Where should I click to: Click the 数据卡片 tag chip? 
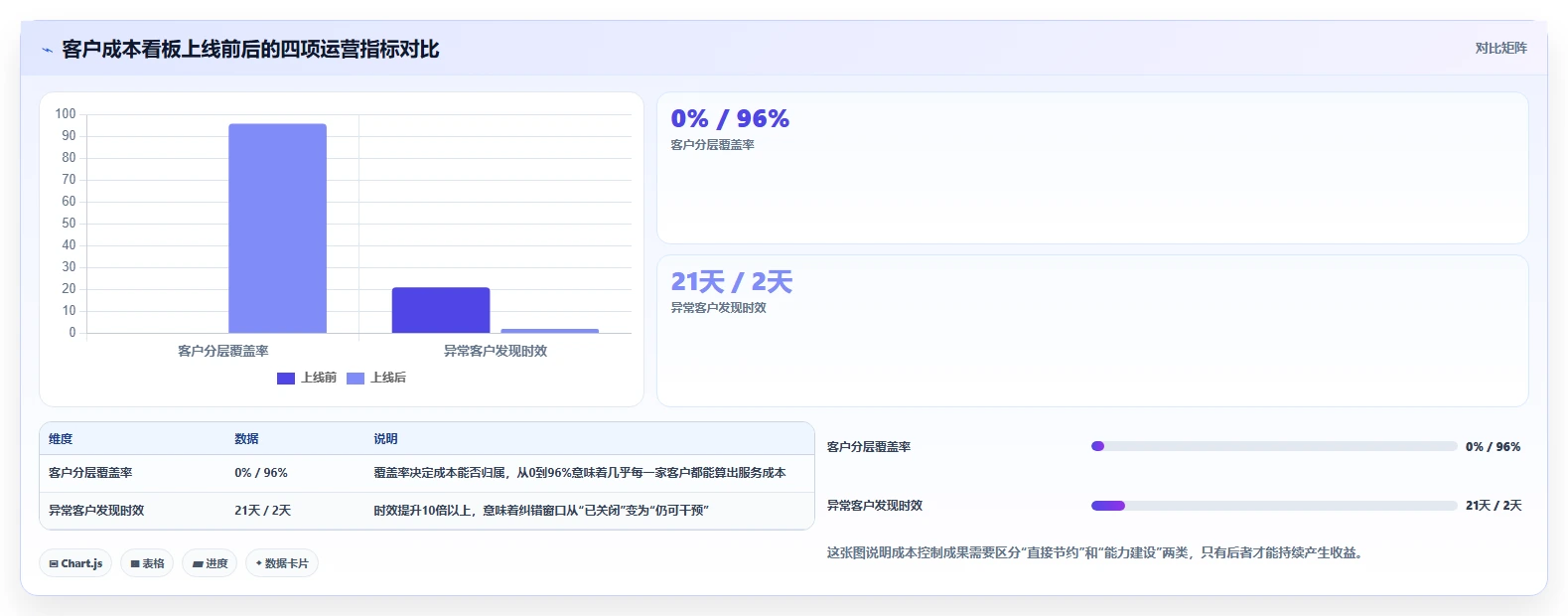tap(282, 563)
